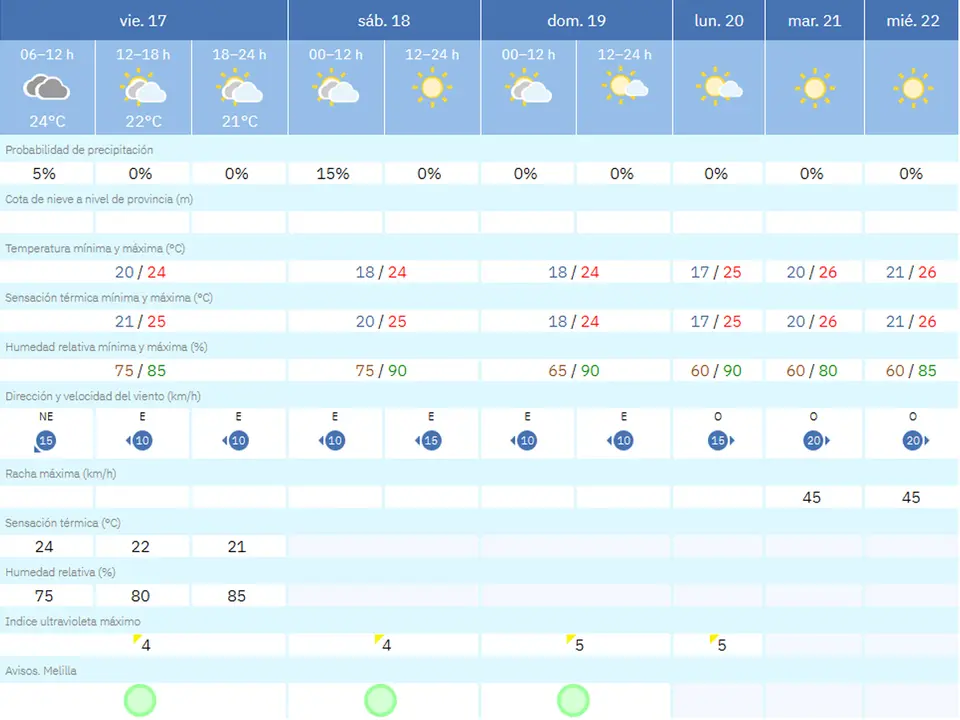Click the UV index 5 for dom. 19

coord(576,644)
